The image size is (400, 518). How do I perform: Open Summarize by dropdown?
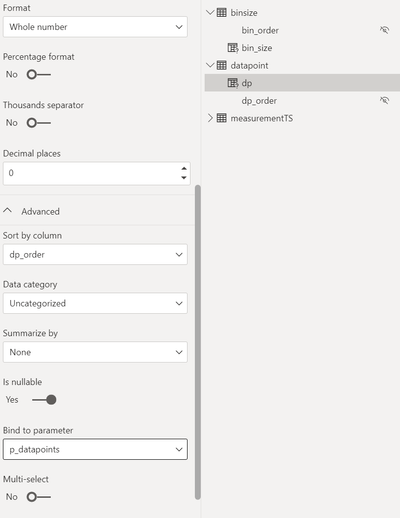point(95,352)
